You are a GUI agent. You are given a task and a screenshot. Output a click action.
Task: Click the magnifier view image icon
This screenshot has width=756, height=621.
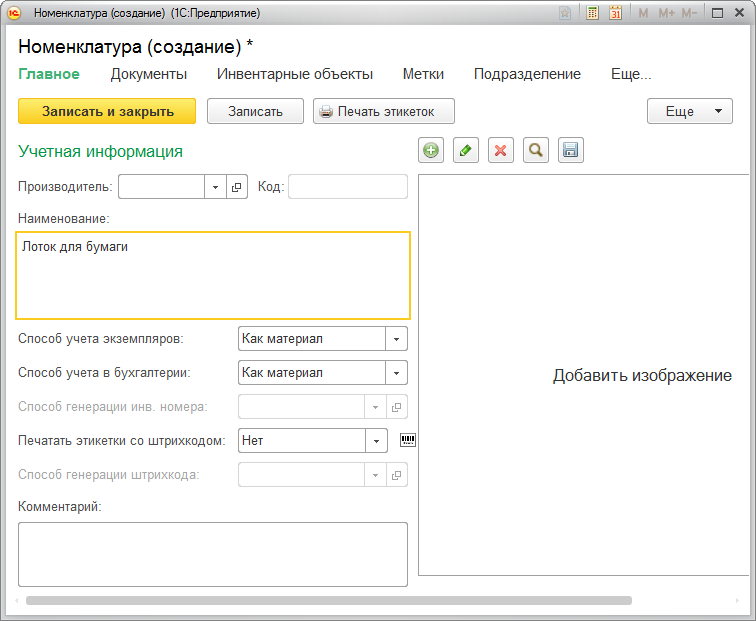point(536,150)
